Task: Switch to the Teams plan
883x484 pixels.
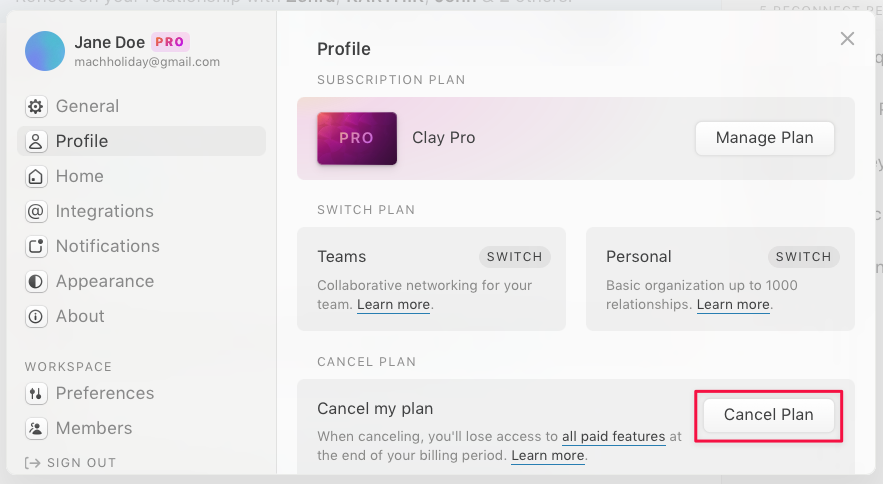Action: point(514,257)
